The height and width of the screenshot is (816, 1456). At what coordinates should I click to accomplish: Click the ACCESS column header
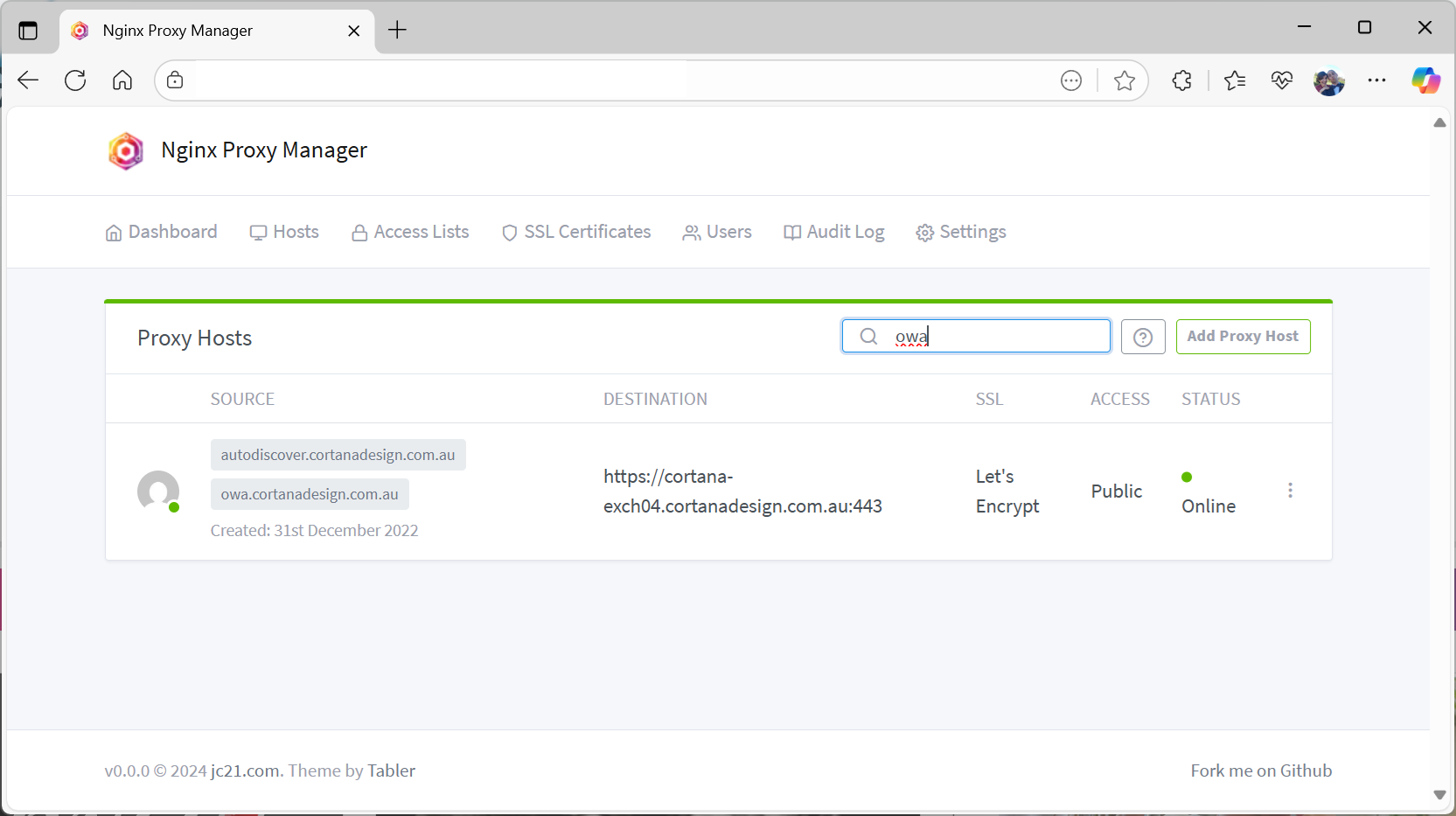tap(1120, 399)
